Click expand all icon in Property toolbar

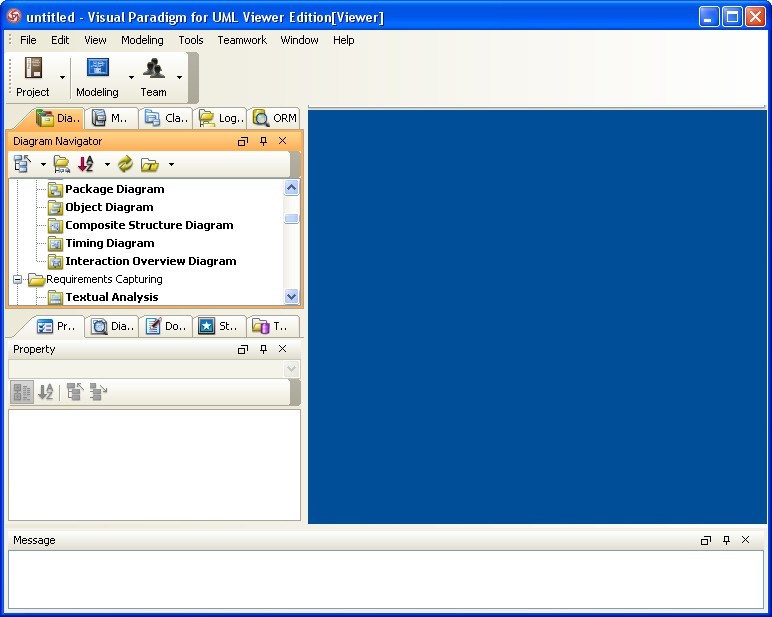click(98, 392)
